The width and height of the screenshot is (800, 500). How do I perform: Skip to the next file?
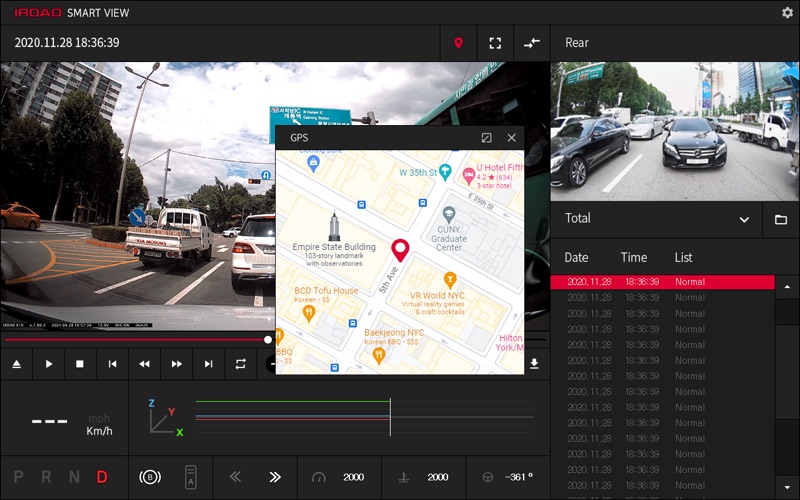[x=208, y=364]
